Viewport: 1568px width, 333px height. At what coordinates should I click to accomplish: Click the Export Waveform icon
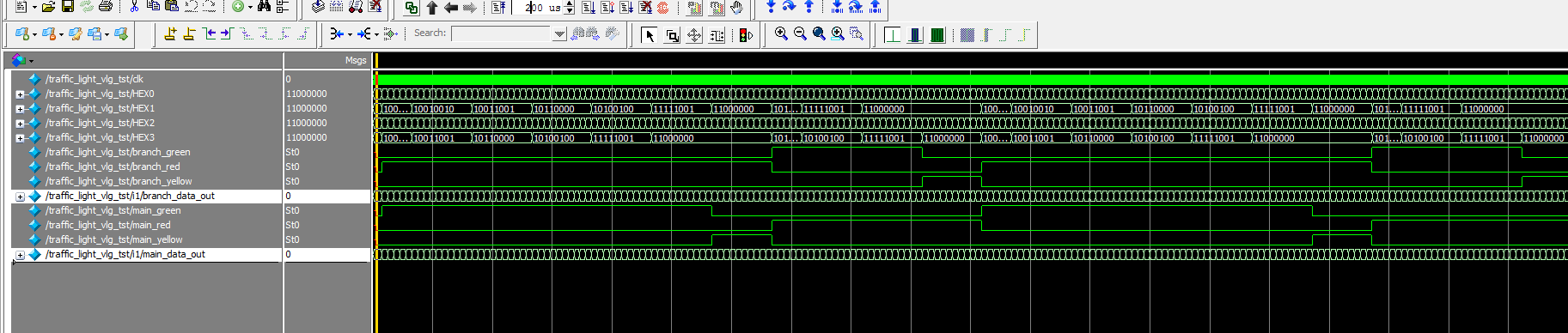(x=121, y=33)
